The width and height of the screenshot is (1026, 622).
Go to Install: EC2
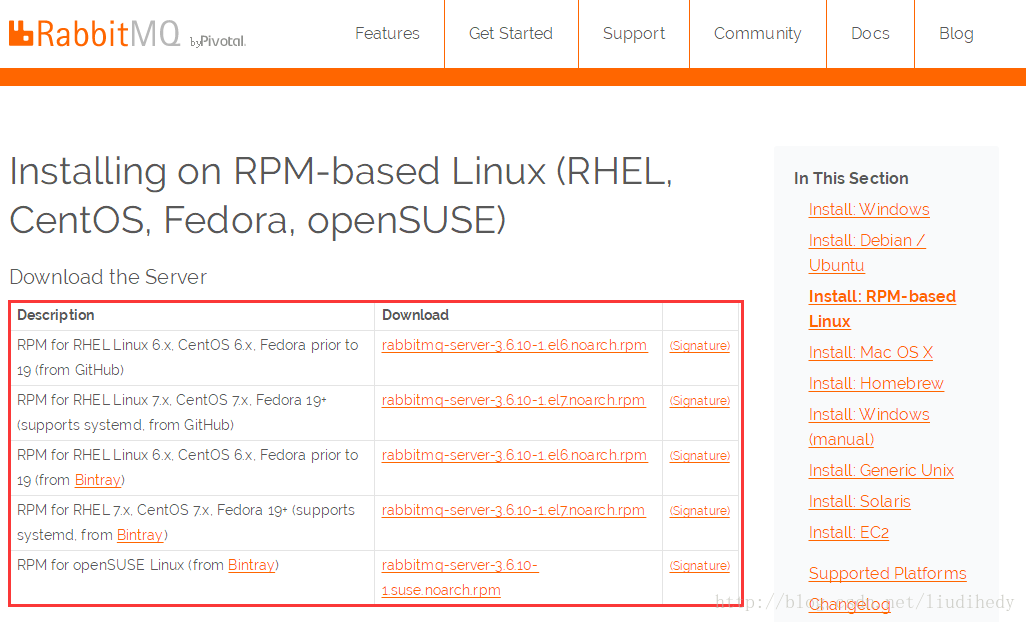[x=849, y=532]
